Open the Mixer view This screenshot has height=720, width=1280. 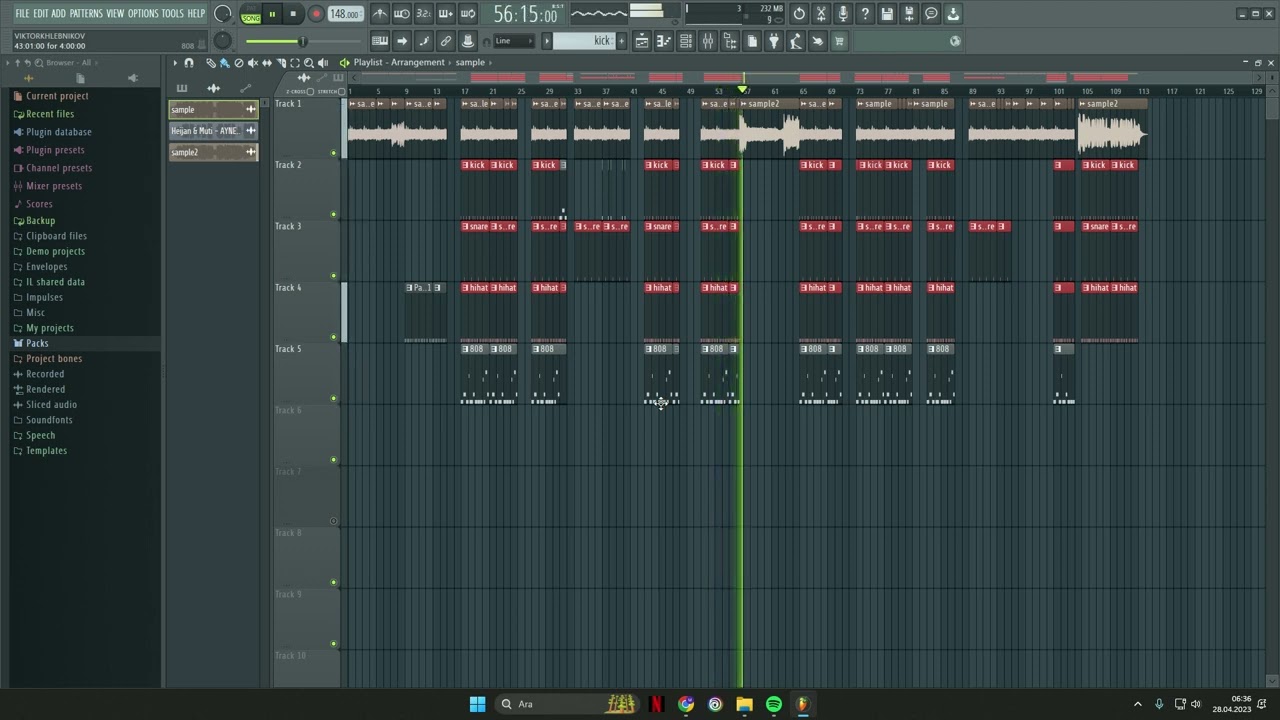click(708, 41)
